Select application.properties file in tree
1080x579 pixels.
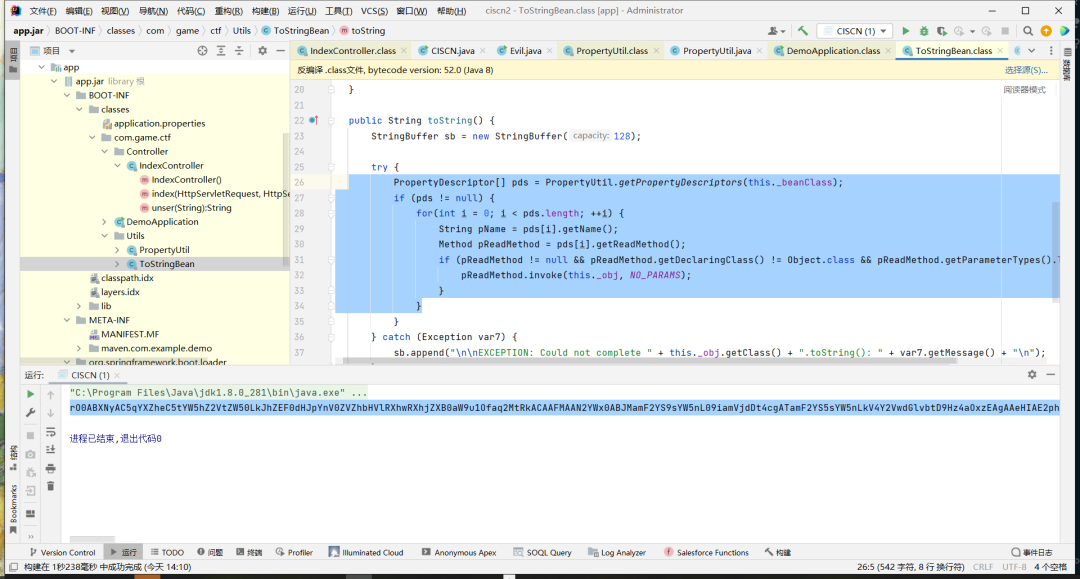159,124
